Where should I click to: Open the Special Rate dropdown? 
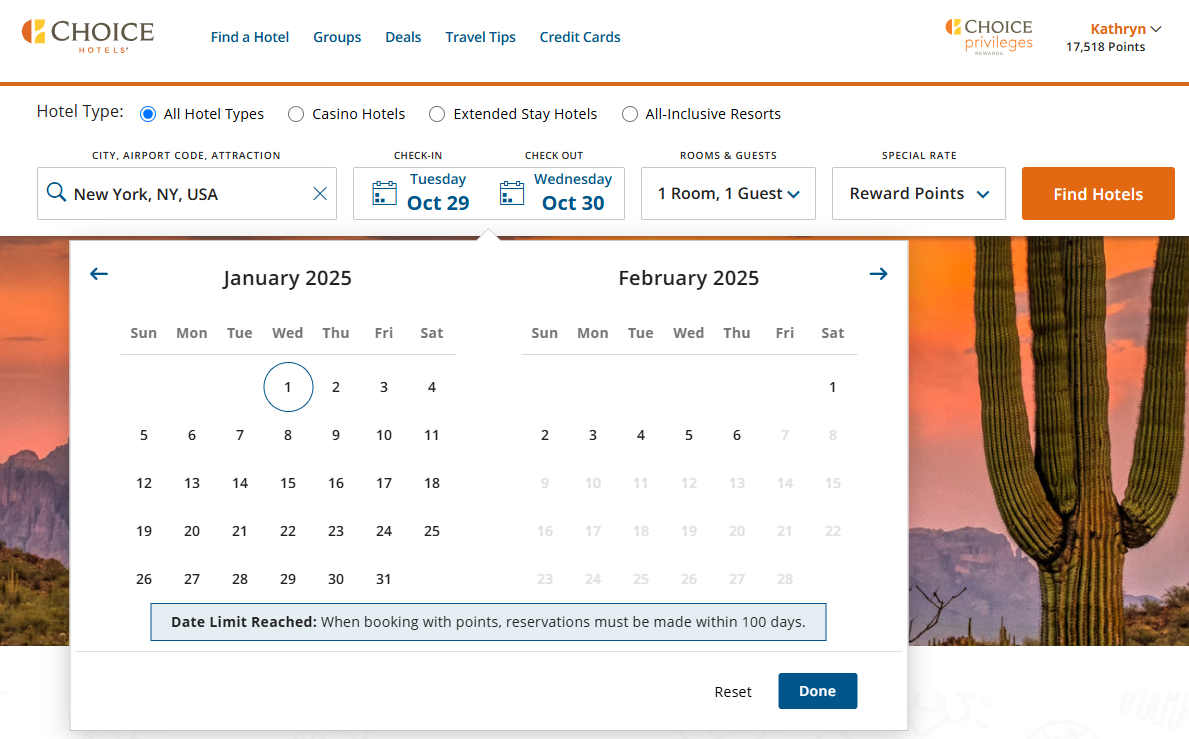tap(918, 193)
